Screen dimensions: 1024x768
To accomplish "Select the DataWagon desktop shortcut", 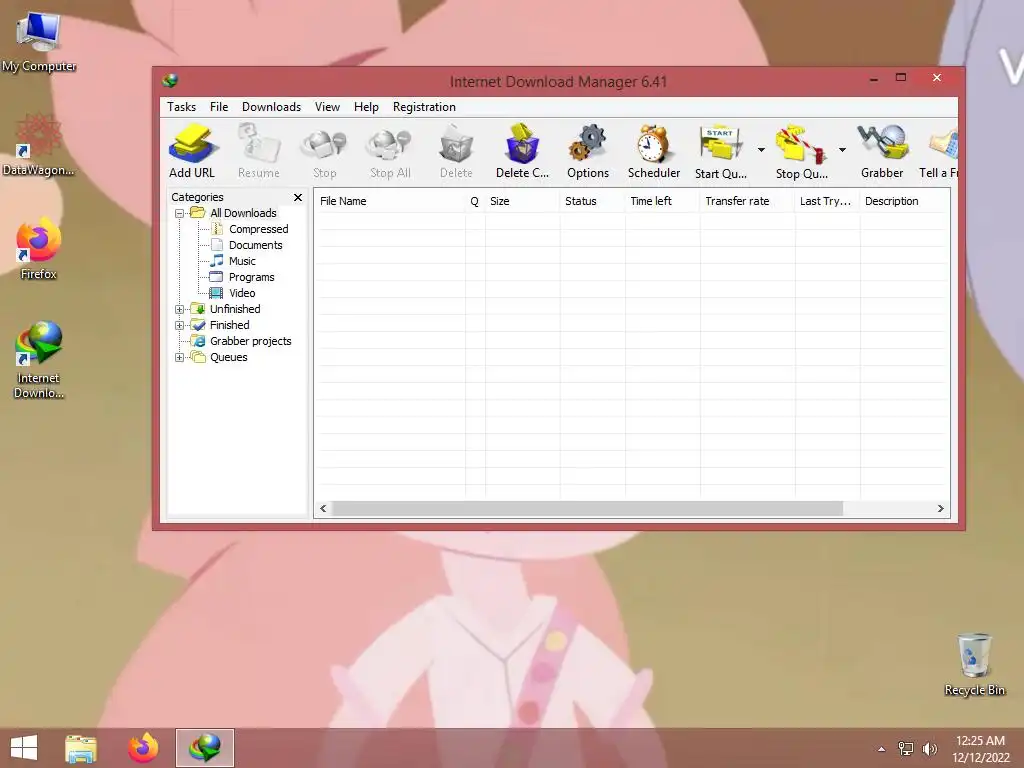I will click(x=38, y=145).
